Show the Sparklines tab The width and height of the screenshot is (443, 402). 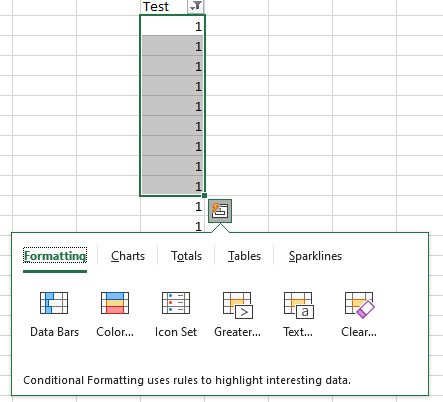(315, 256)
